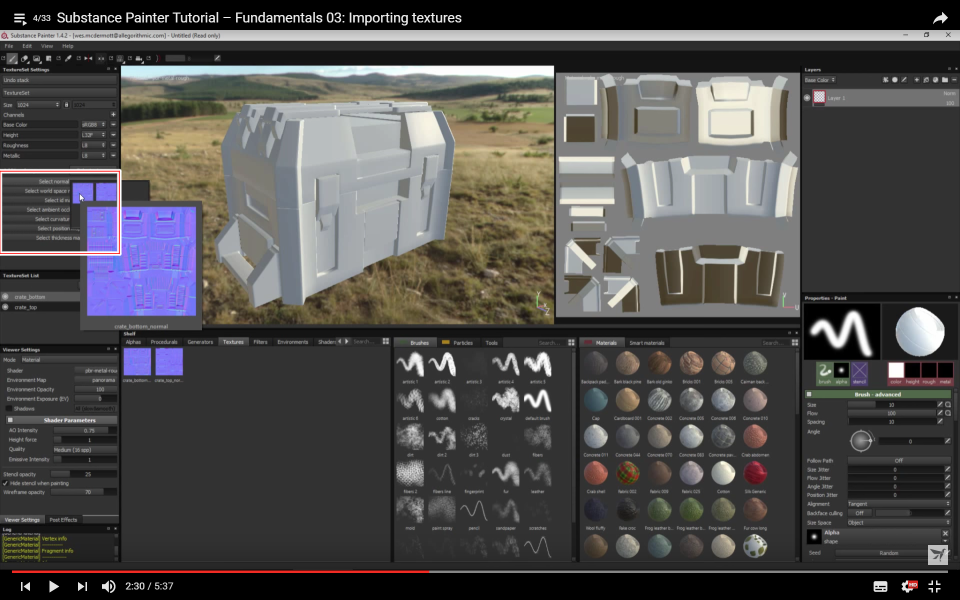Switch to the Post Effects tab
The width and height of the screenshot is (960, 600).
click(x=63, y=520)
